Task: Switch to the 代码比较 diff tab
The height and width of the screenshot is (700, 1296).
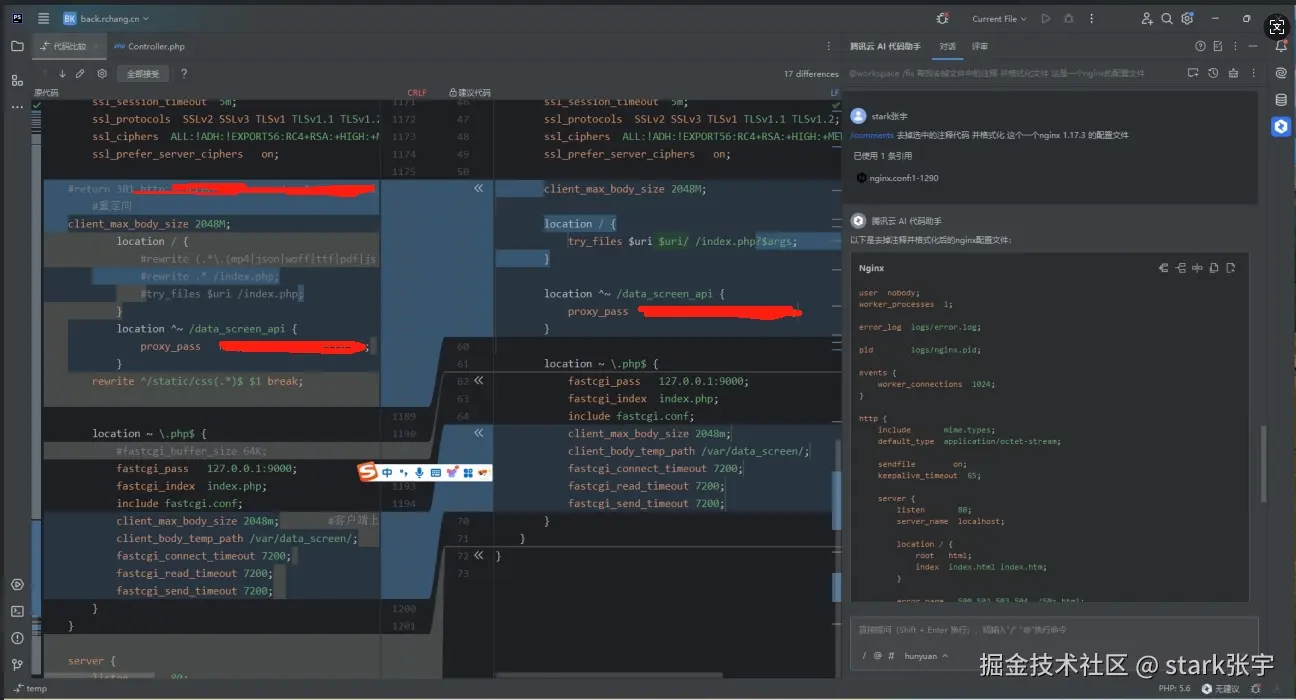Action: coord(70,46)
